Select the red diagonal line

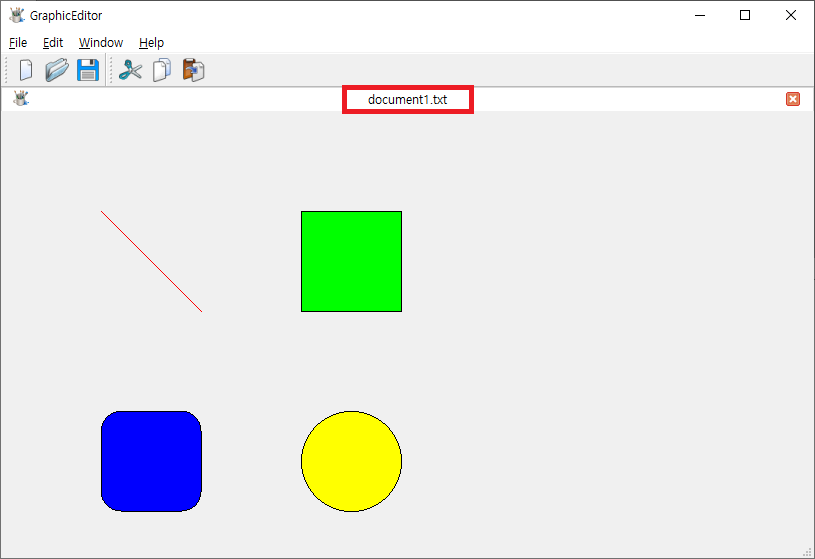pos(151,262)
